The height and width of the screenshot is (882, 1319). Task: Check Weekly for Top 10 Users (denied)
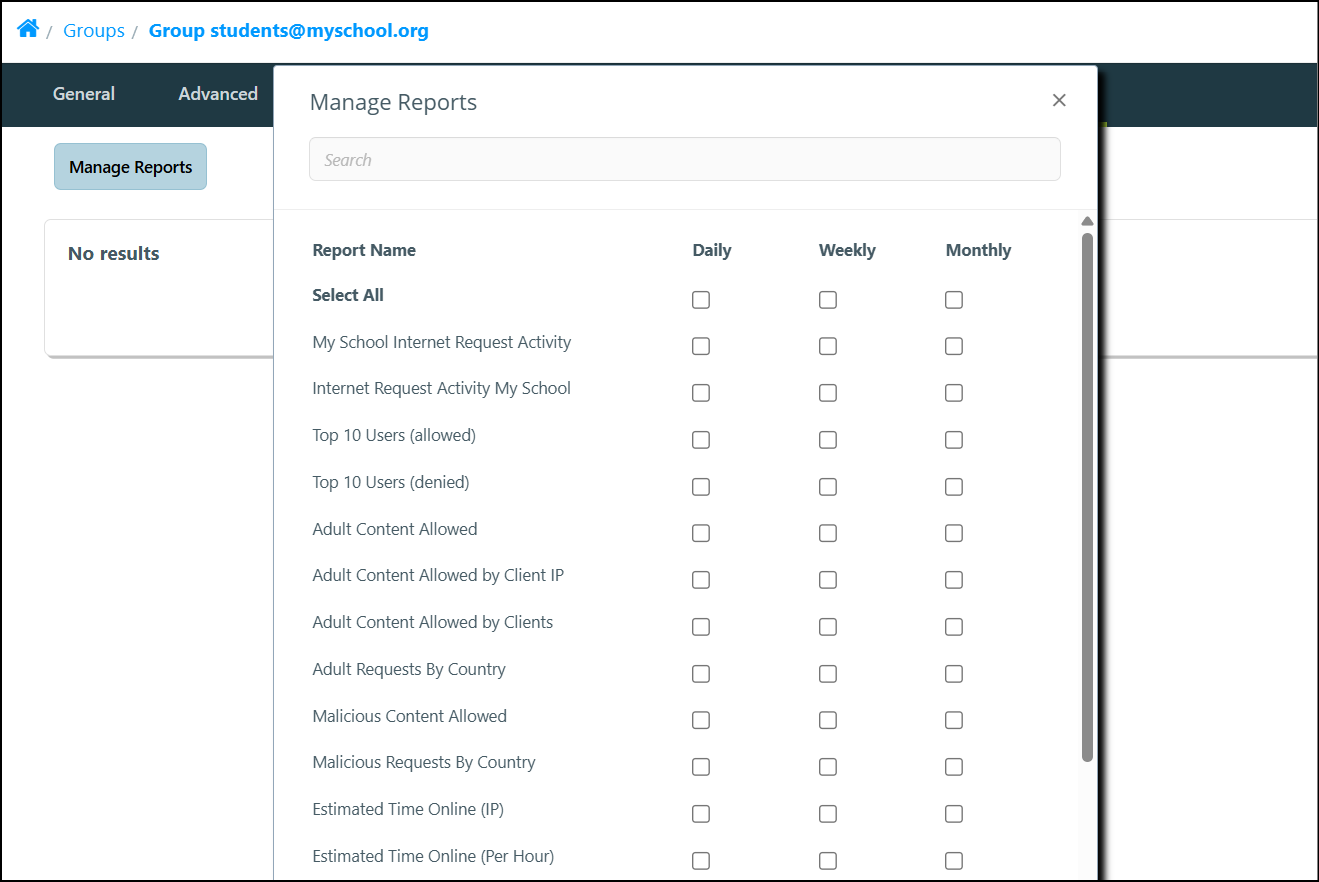[828, 487]
